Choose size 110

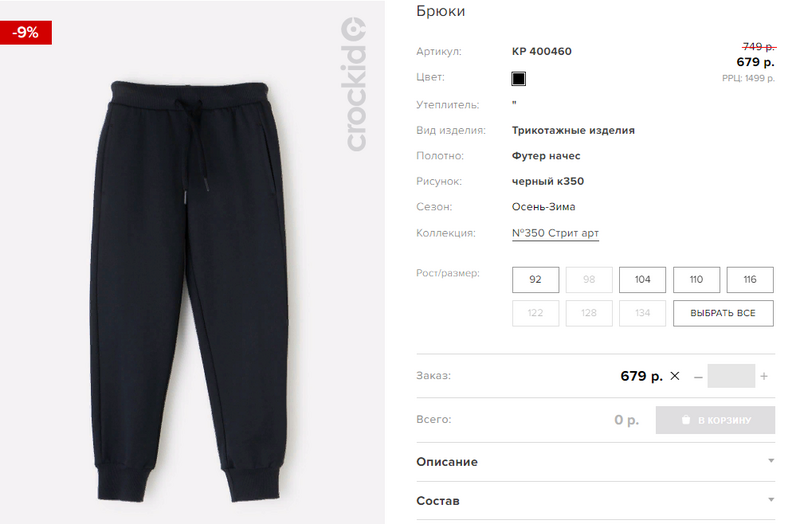696,280
